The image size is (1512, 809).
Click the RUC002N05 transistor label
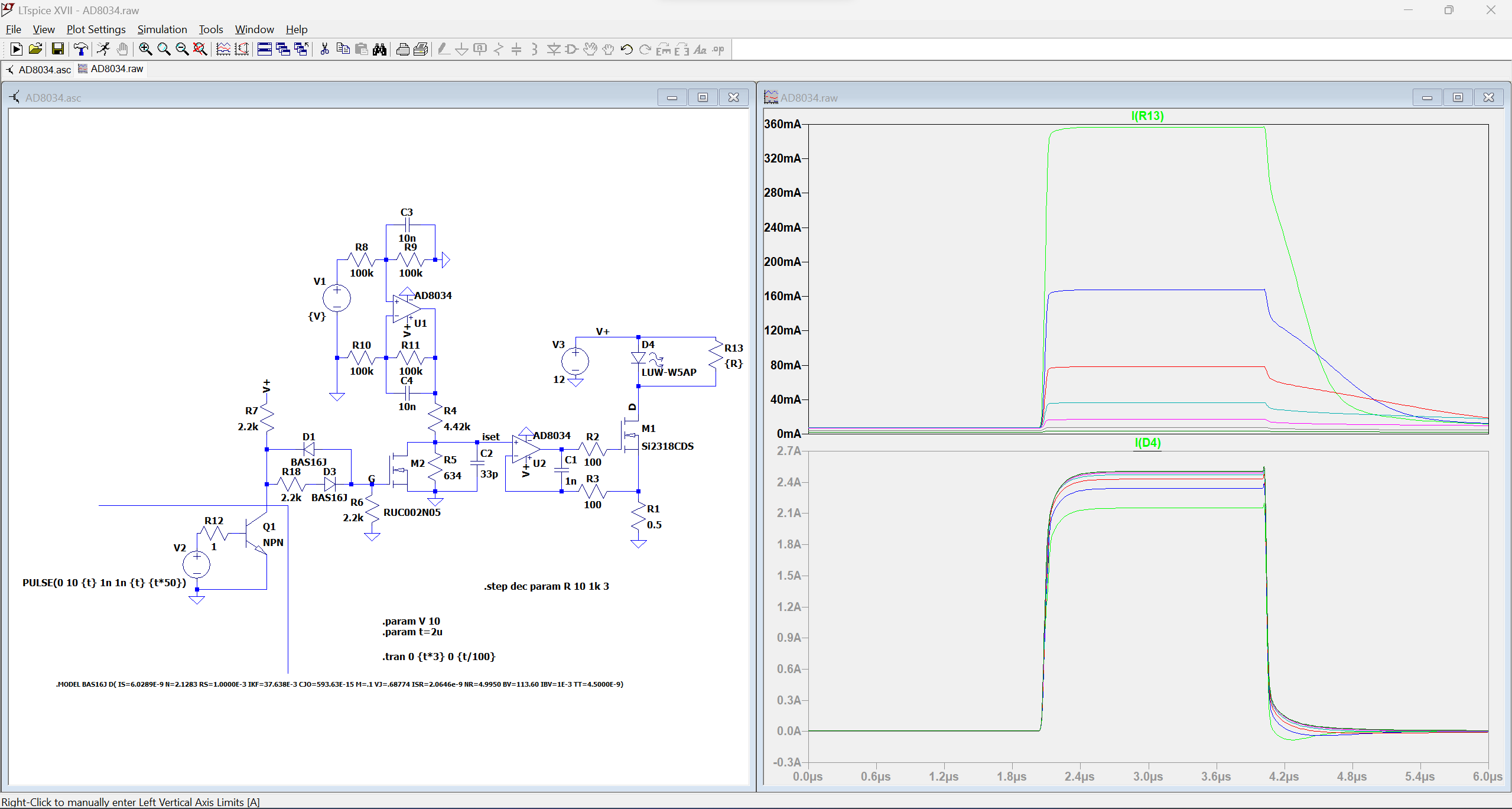[x=412, y=512]
